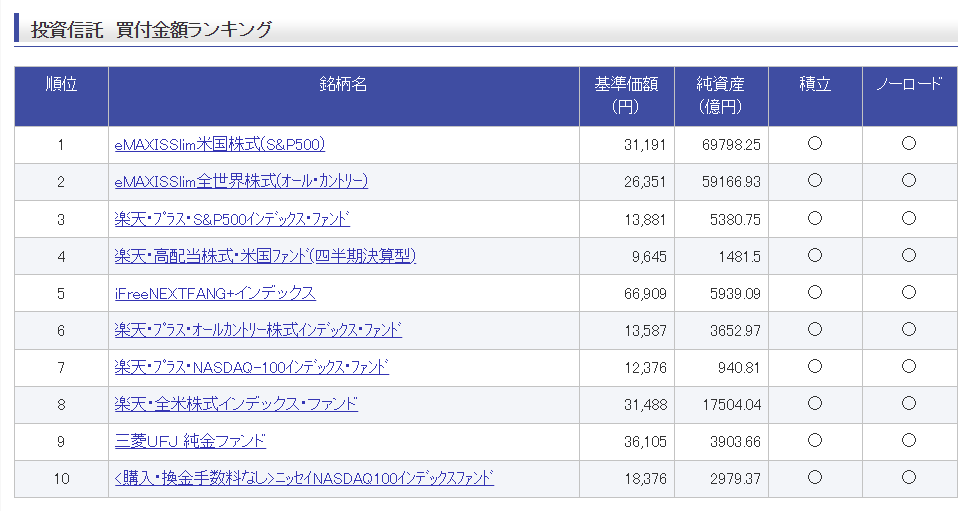Click 積立 circle mark in 楽天・プラス・NASDAQ-100 row
The height and width of the screenshot is (511, 966).
[x=814, y=366]
